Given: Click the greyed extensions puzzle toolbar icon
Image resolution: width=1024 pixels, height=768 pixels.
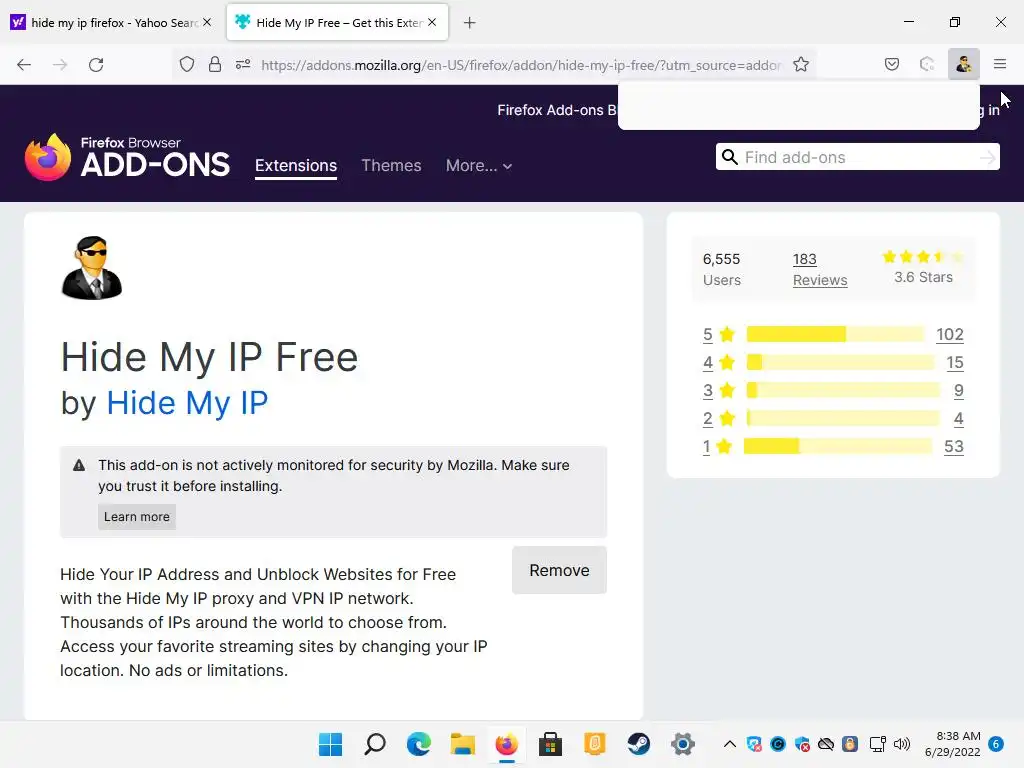Looking at the screenshot, I should pos(927,64).
